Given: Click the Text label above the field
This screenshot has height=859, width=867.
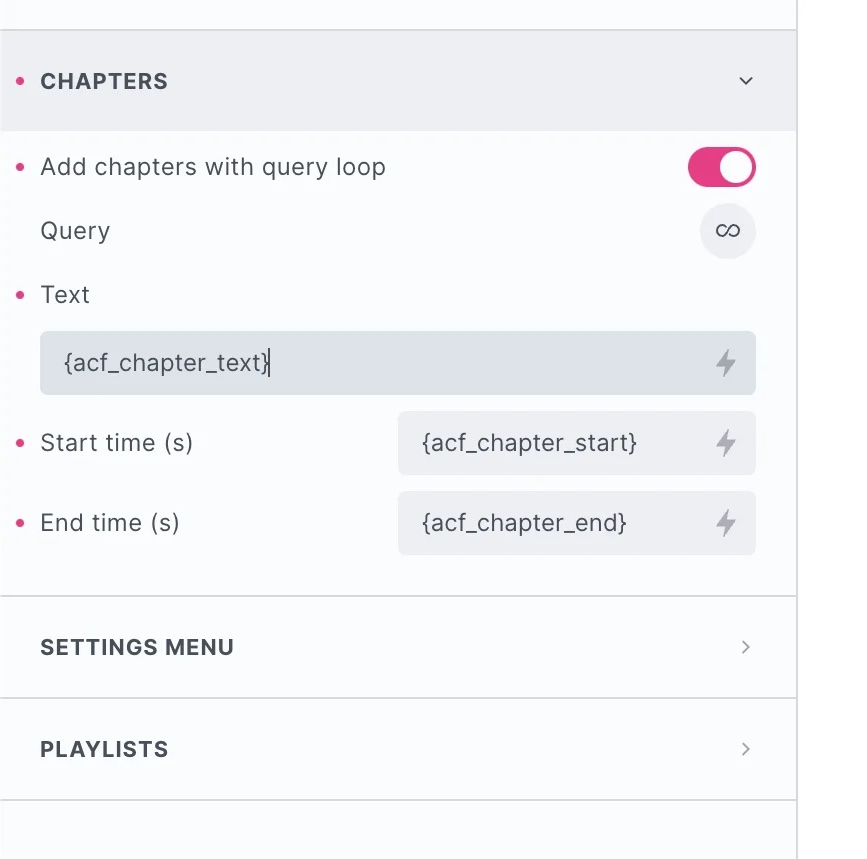Looking at the screenshot, I should pos(65,295).
